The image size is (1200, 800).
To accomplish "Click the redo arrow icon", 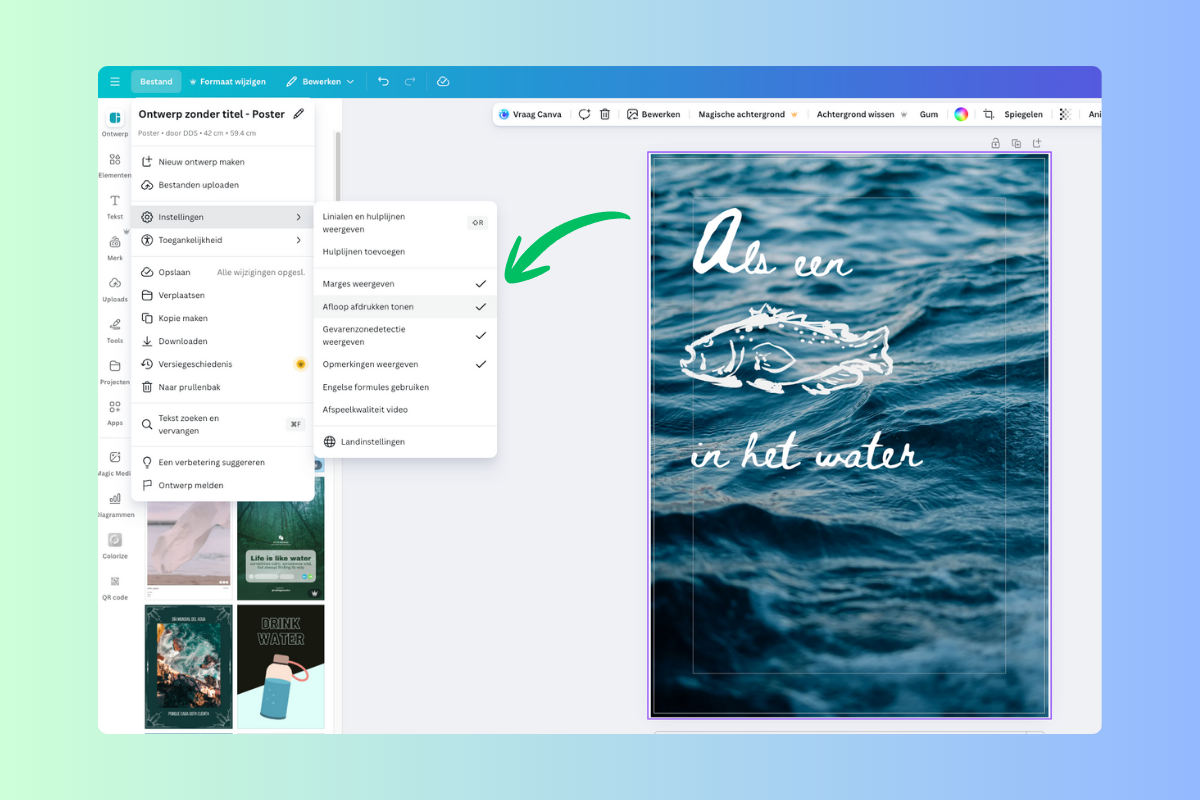I will [410, 82].
